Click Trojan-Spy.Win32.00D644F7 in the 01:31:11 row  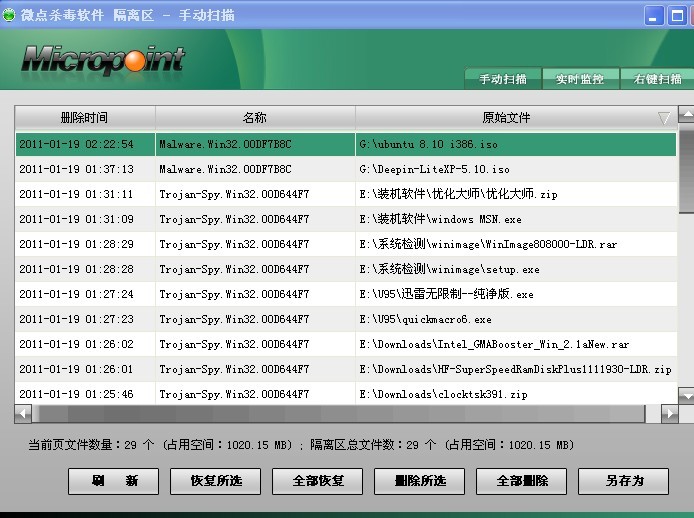coord(234,194)
